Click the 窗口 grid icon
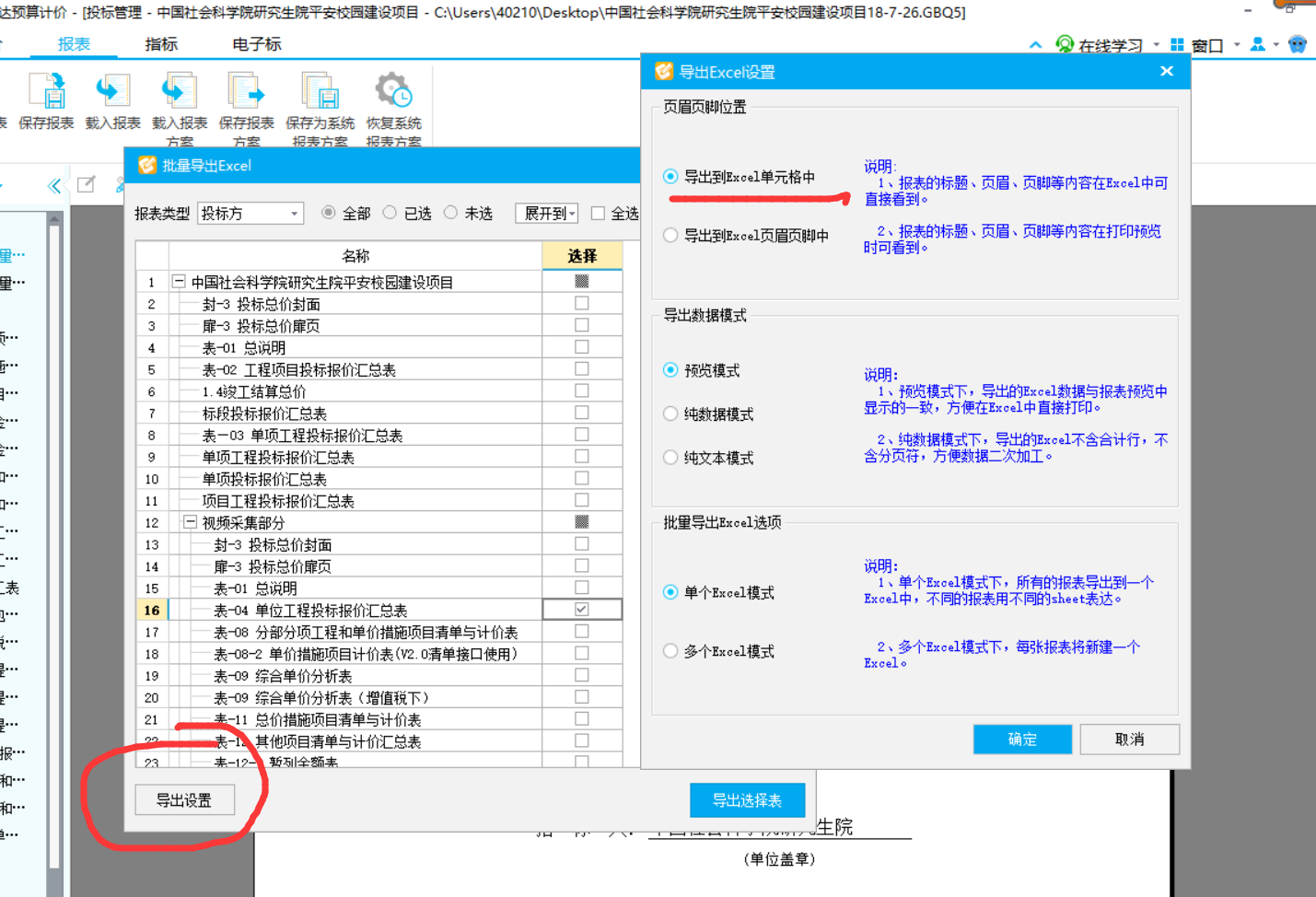This screenshot has height=897, width=1316. tap(1177, 44)
